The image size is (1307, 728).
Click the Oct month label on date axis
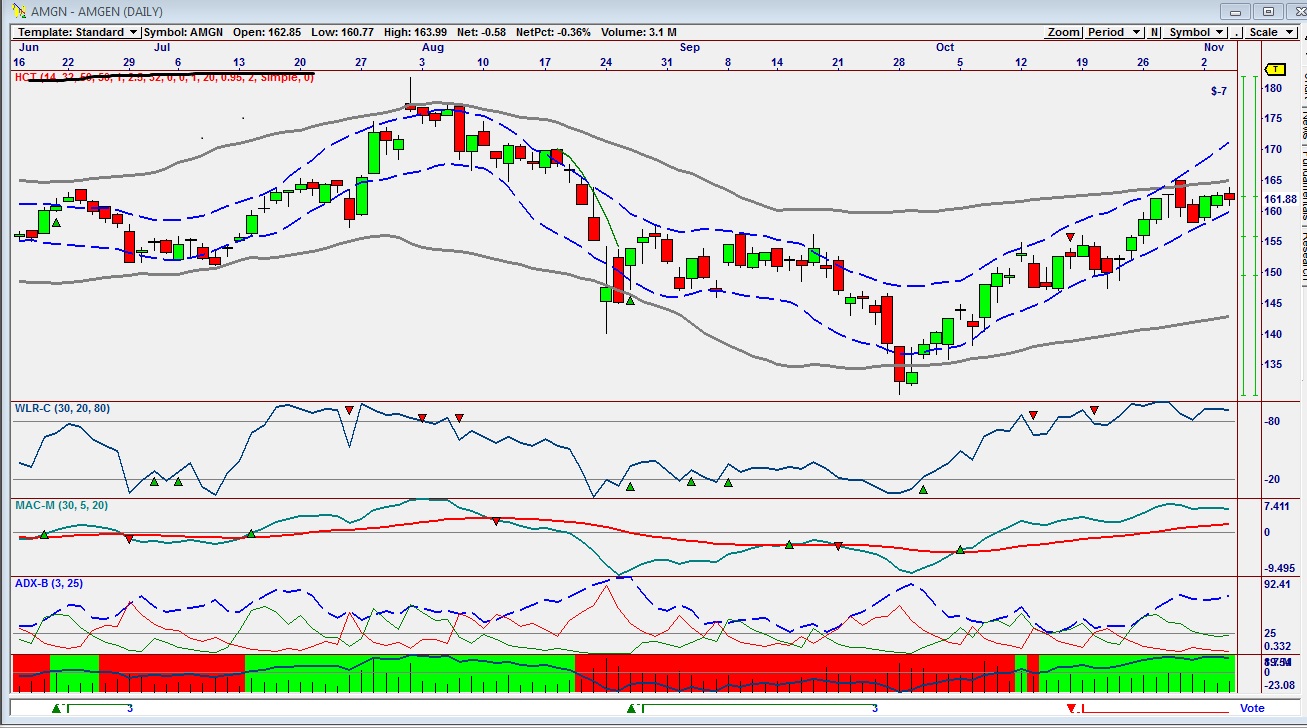tap(945, 47)
